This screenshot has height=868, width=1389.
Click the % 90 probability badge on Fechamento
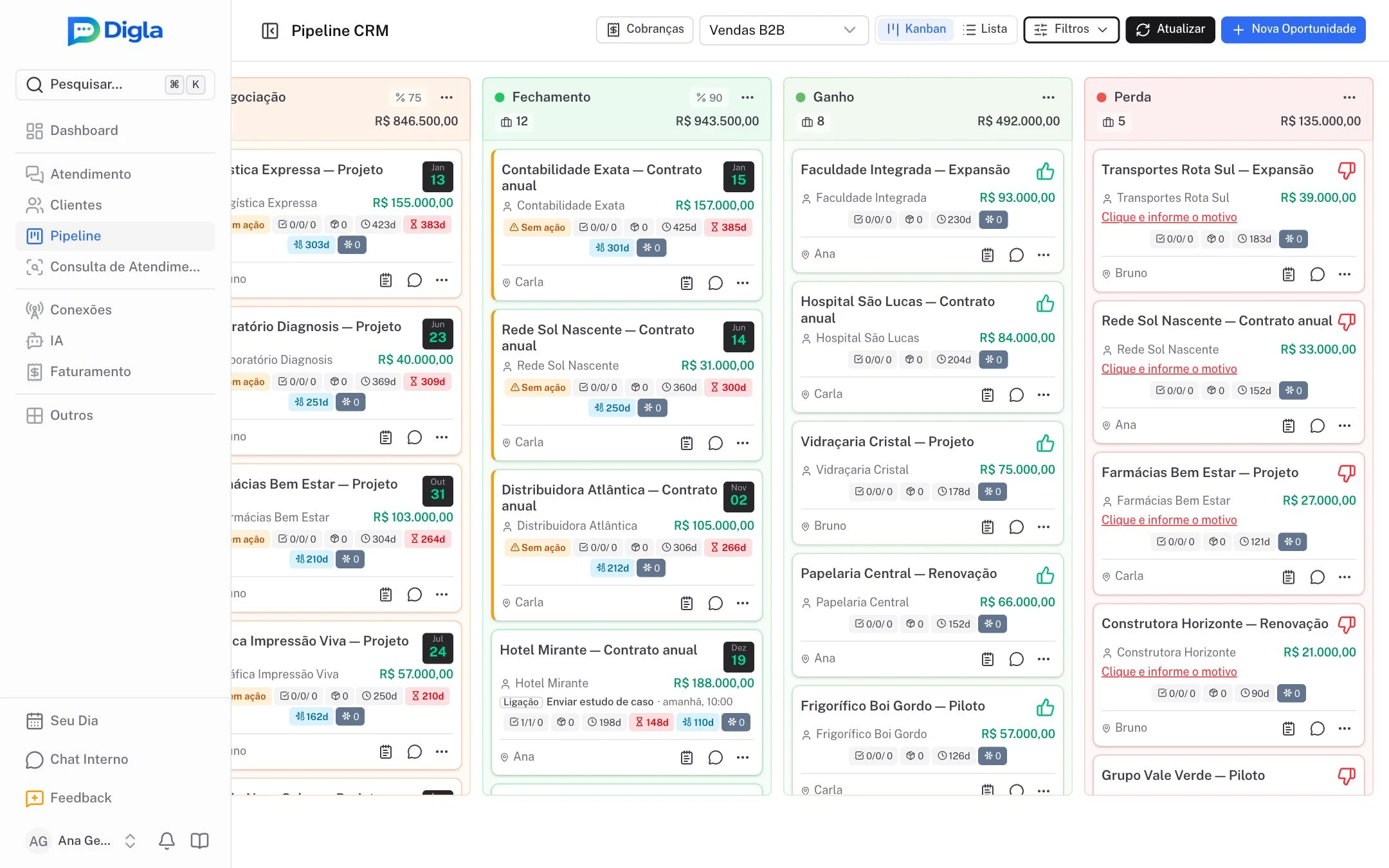(x=709, y=98)
